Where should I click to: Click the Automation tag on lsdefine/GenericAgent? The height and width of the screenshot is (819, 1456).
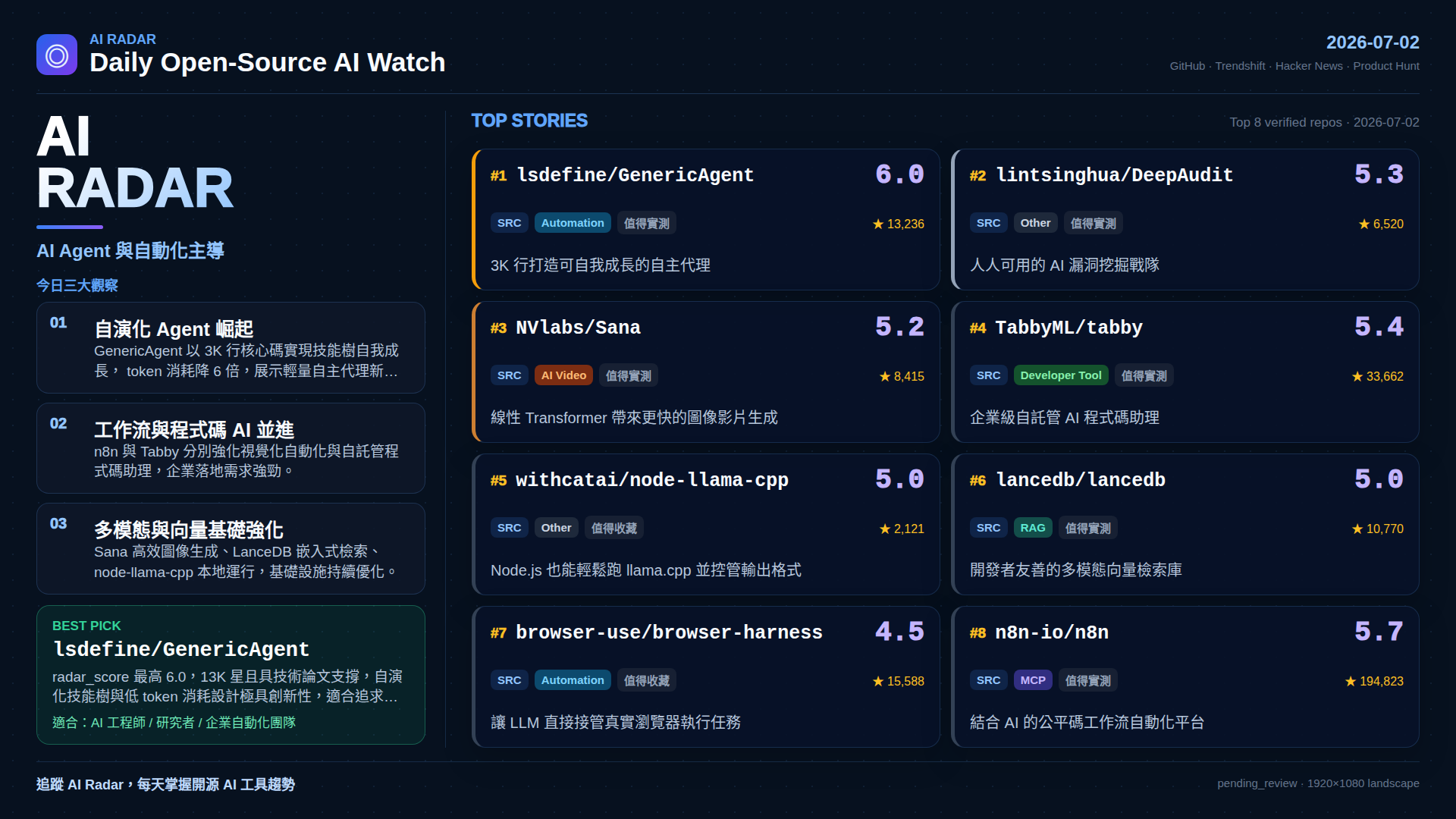click(x=573, y=223)
